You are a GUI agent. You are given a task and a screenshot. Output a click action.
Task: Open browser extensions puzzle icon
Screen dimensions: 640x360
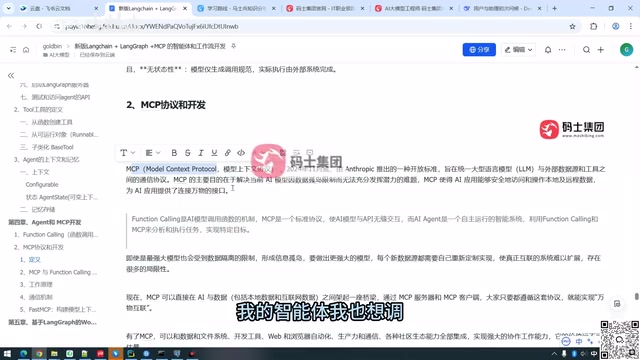[593, 27]
